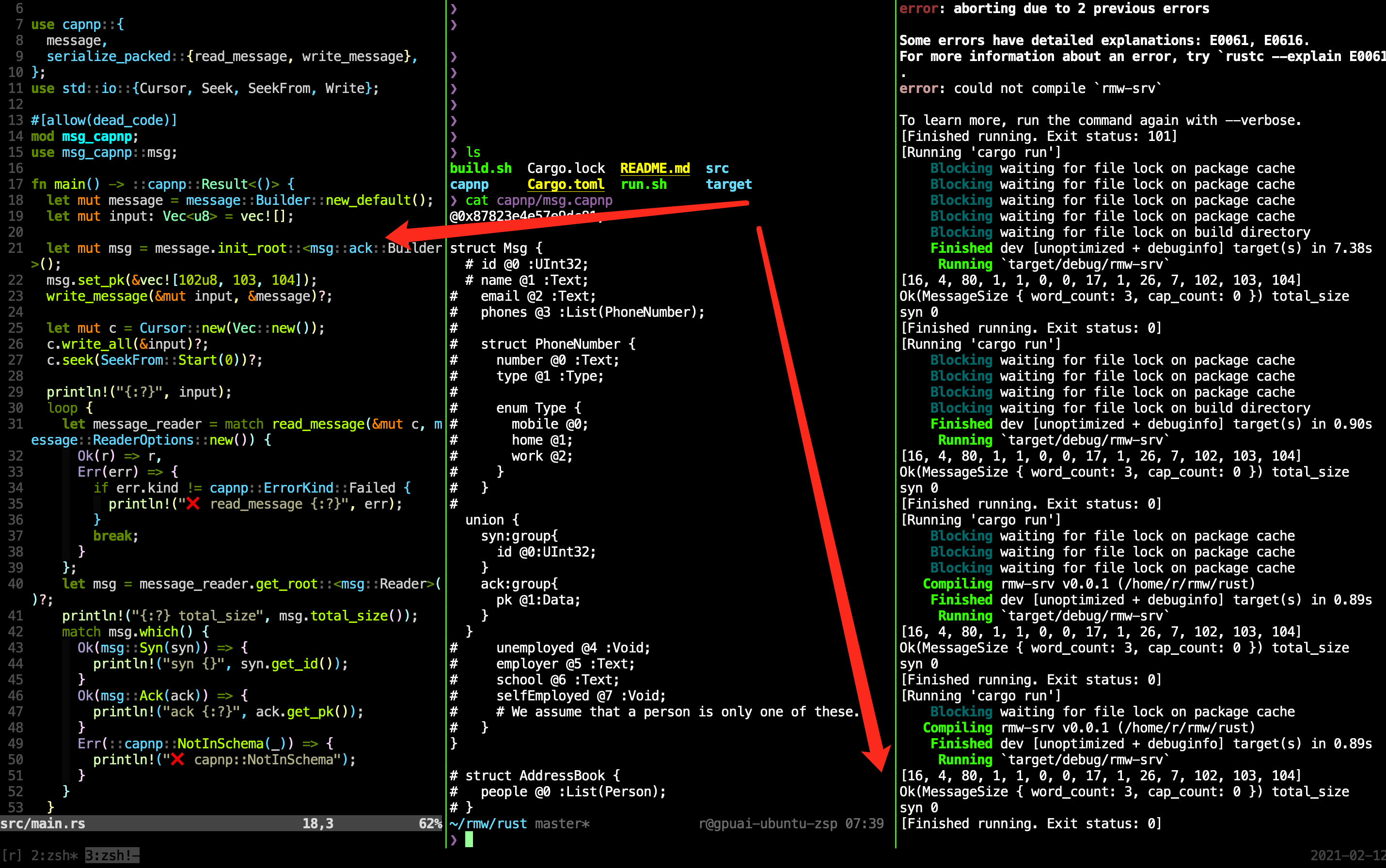Screen dimensions: 1386x868
Task: Click the red X emoji beside read_message println
Action: 192,503
